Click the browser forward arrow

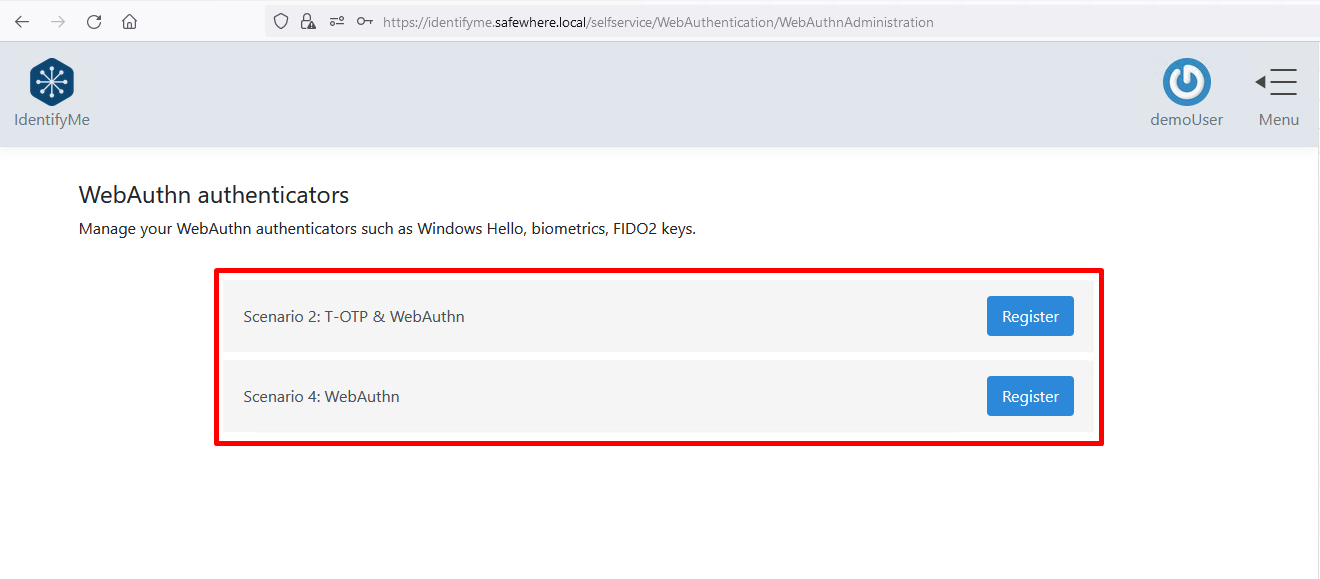[x=58, y=22]
